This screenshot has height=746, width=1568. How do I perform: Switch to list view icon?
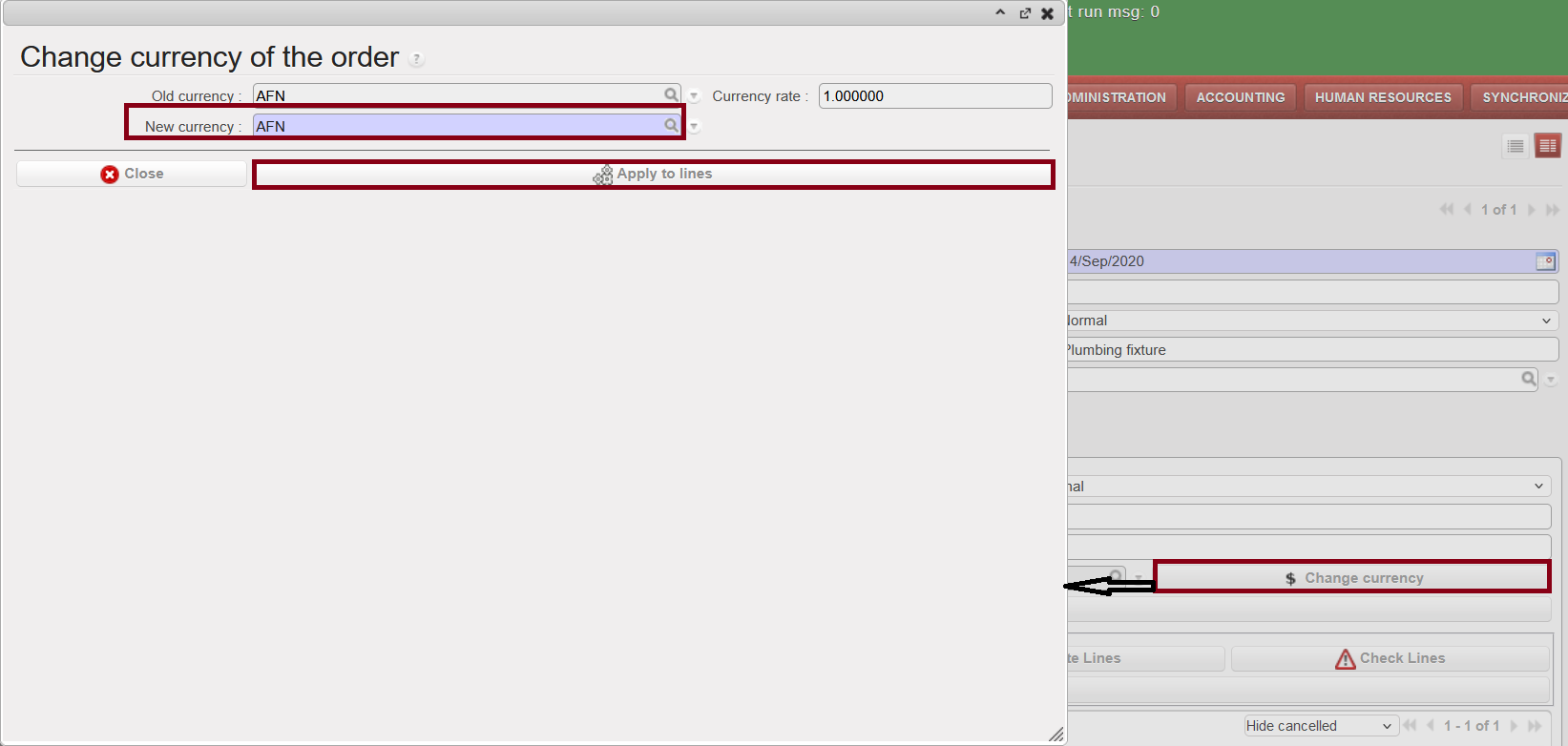coord(1516,146)
